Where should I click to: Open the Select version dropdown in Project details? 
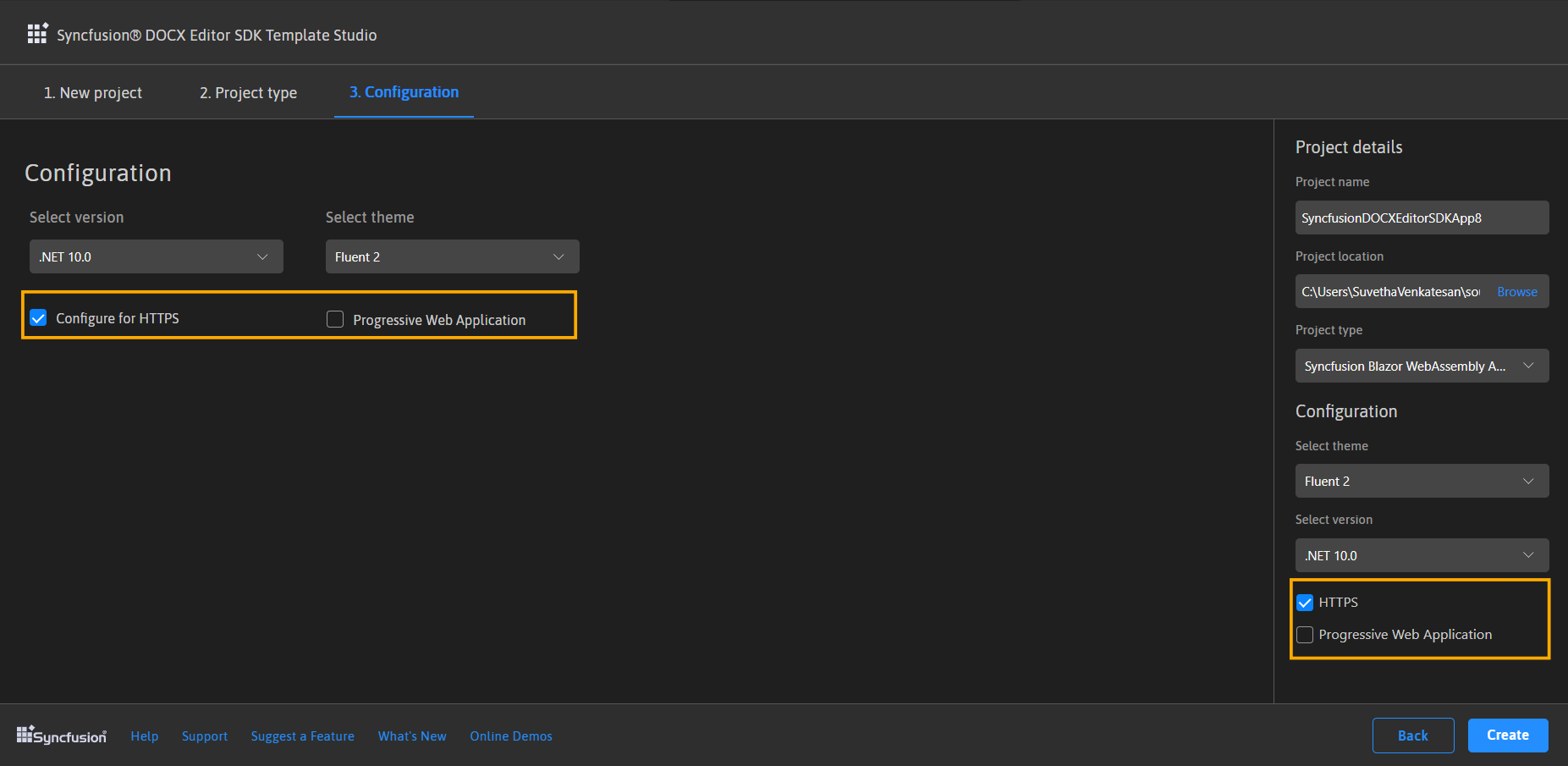tap(1421, 555)
